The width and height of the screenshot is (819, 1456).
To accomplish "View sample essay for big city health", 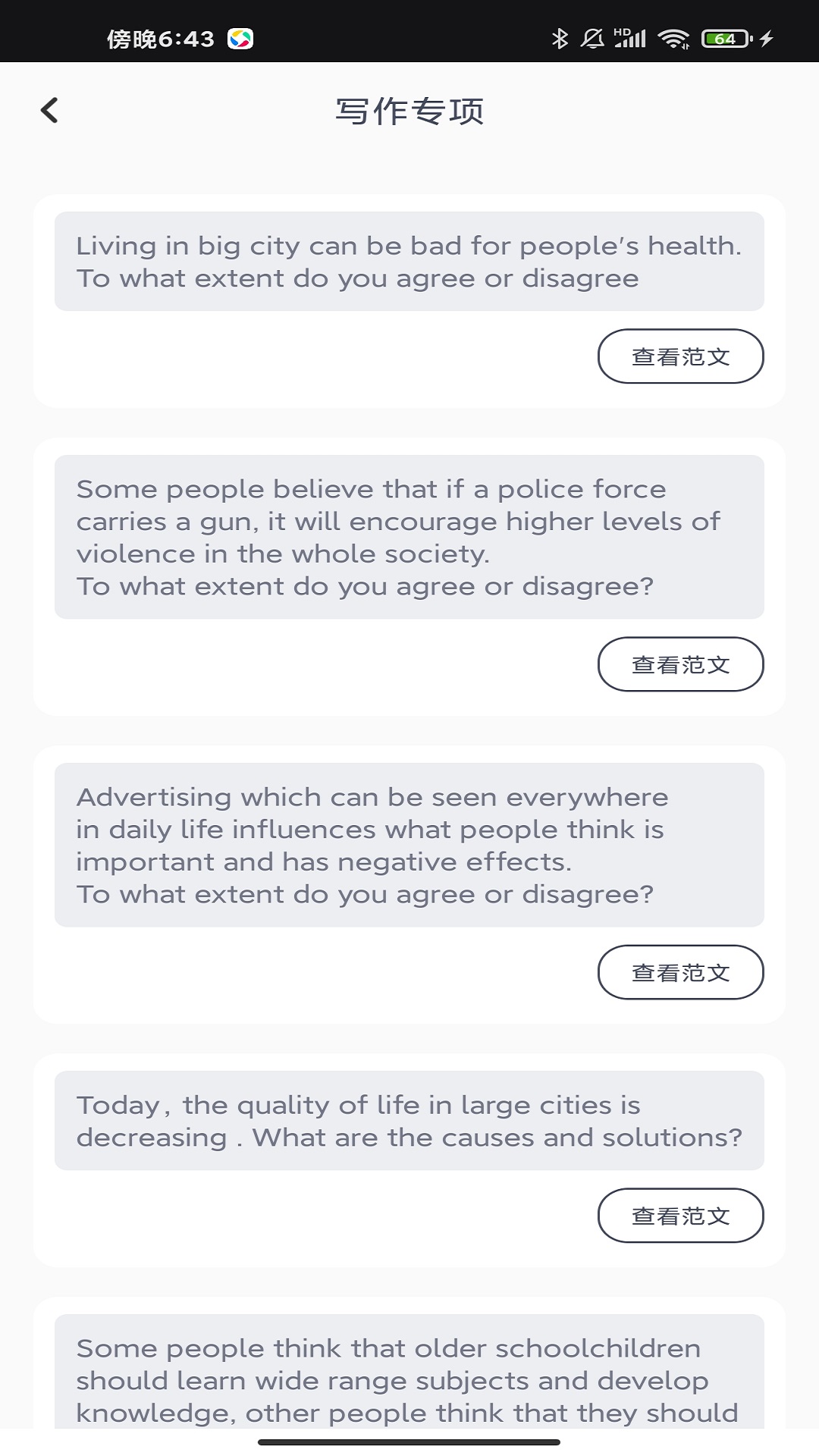I will click(680, 356).
